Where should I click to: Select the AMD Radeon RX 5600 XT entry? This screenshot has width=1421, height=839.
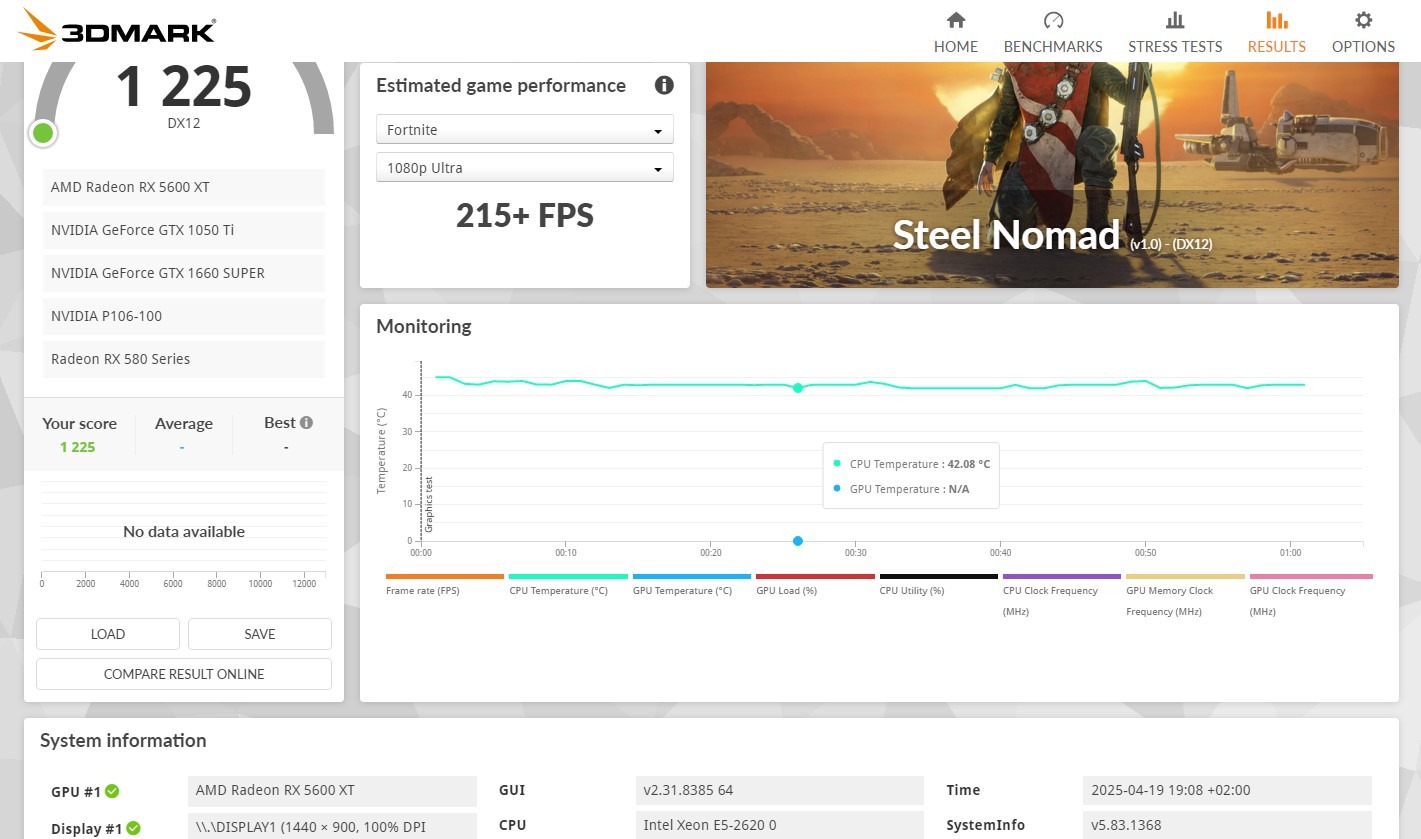[x=184, y=187]
